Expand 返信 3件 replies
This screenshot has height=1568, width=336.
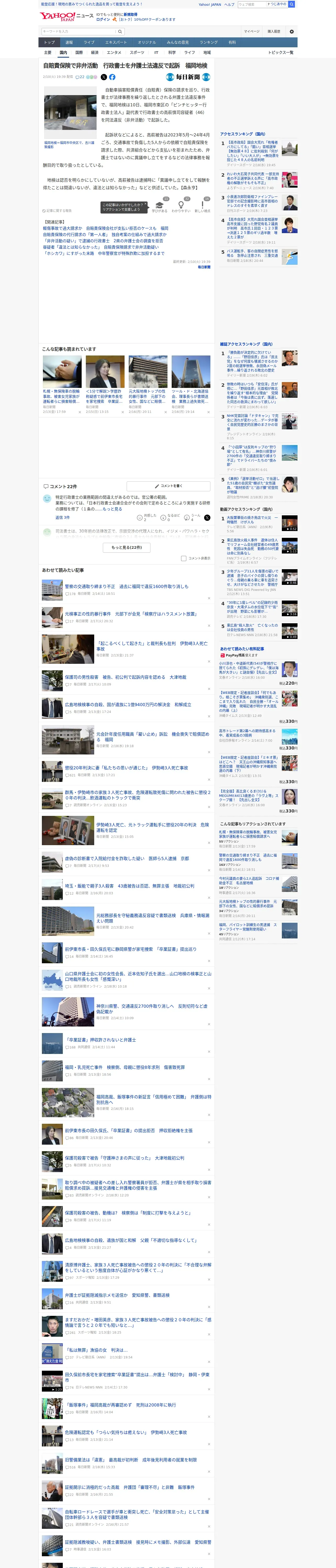[x=62, y=517]
